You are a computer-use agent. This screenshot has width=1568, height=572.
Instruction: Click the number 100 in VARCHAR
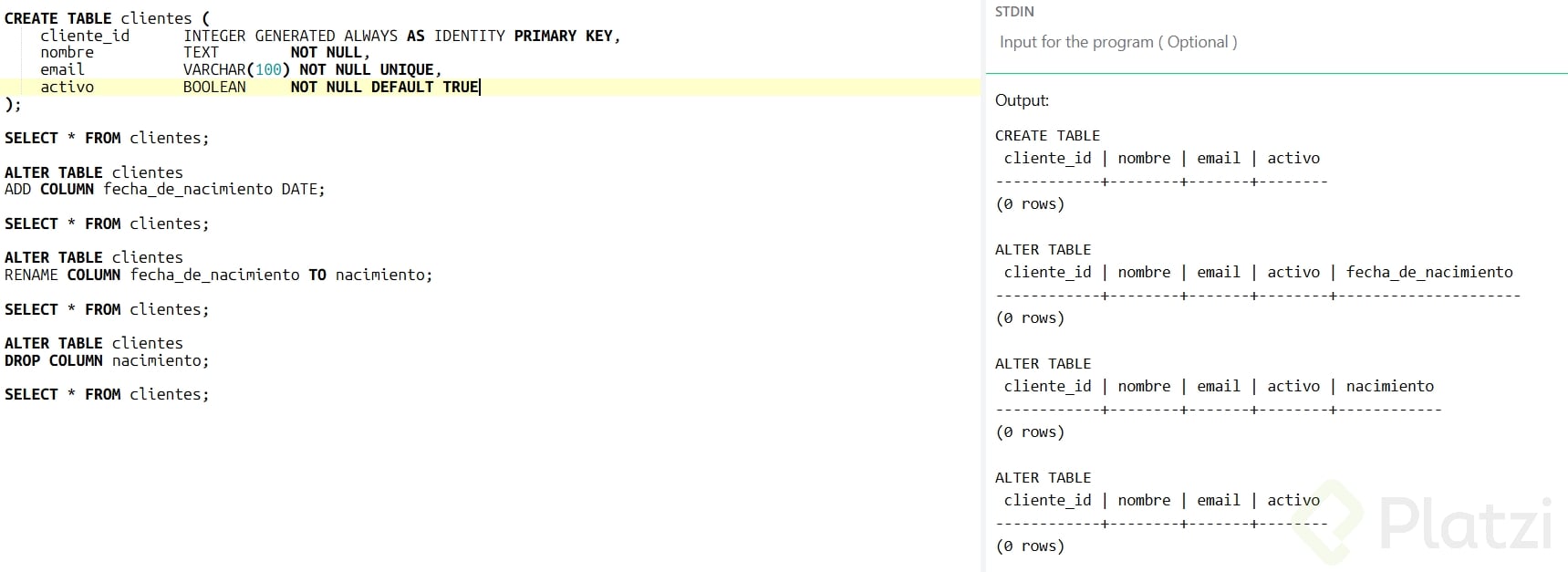[x=268, y=69]
